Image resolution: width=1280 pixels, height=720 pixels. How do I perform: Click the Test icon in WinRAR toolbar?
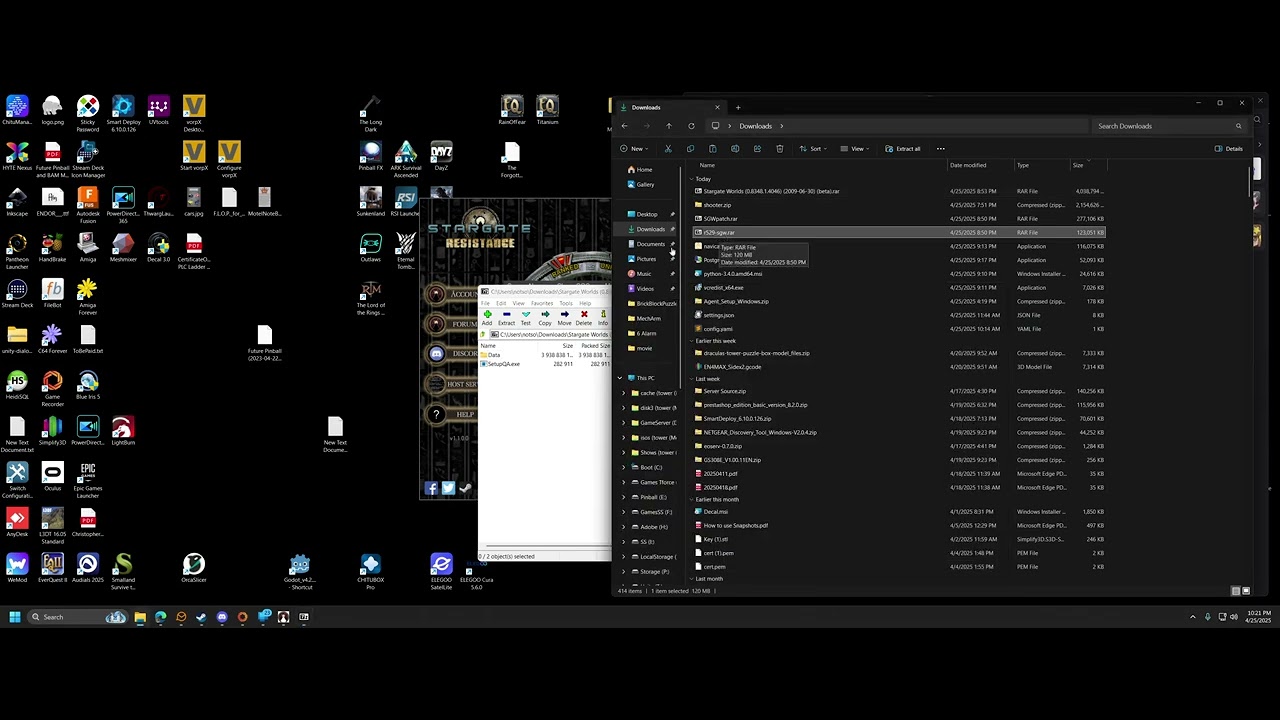point(525,318)
